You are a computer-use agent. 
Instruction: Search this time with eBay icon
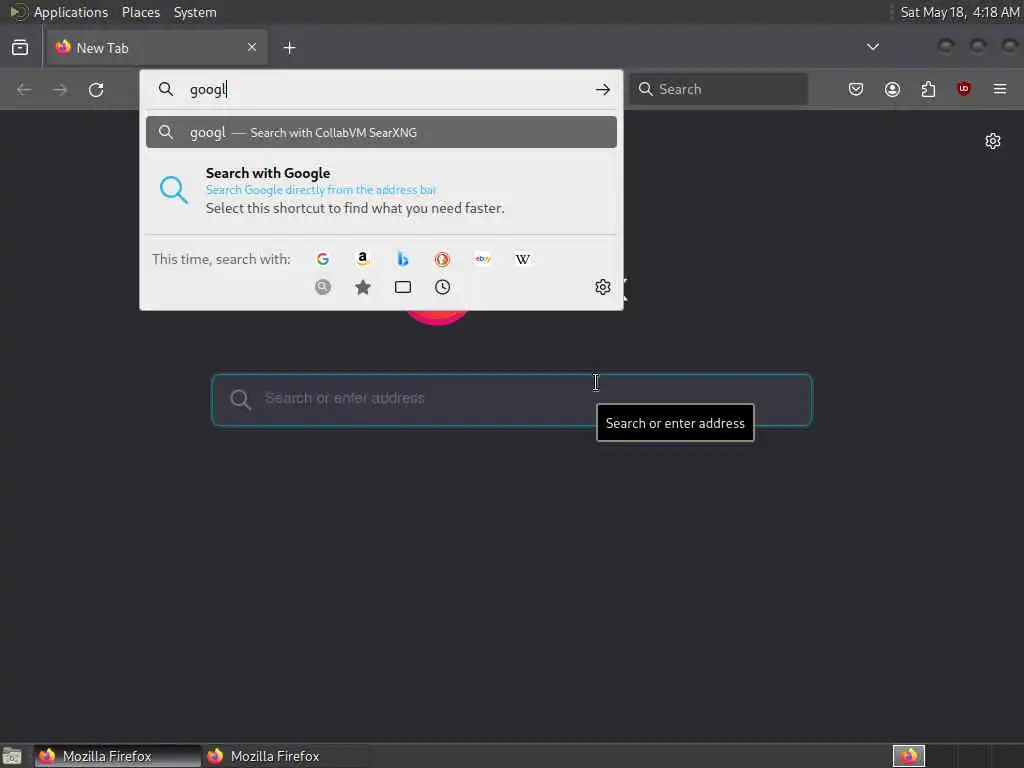pos(483,259)
